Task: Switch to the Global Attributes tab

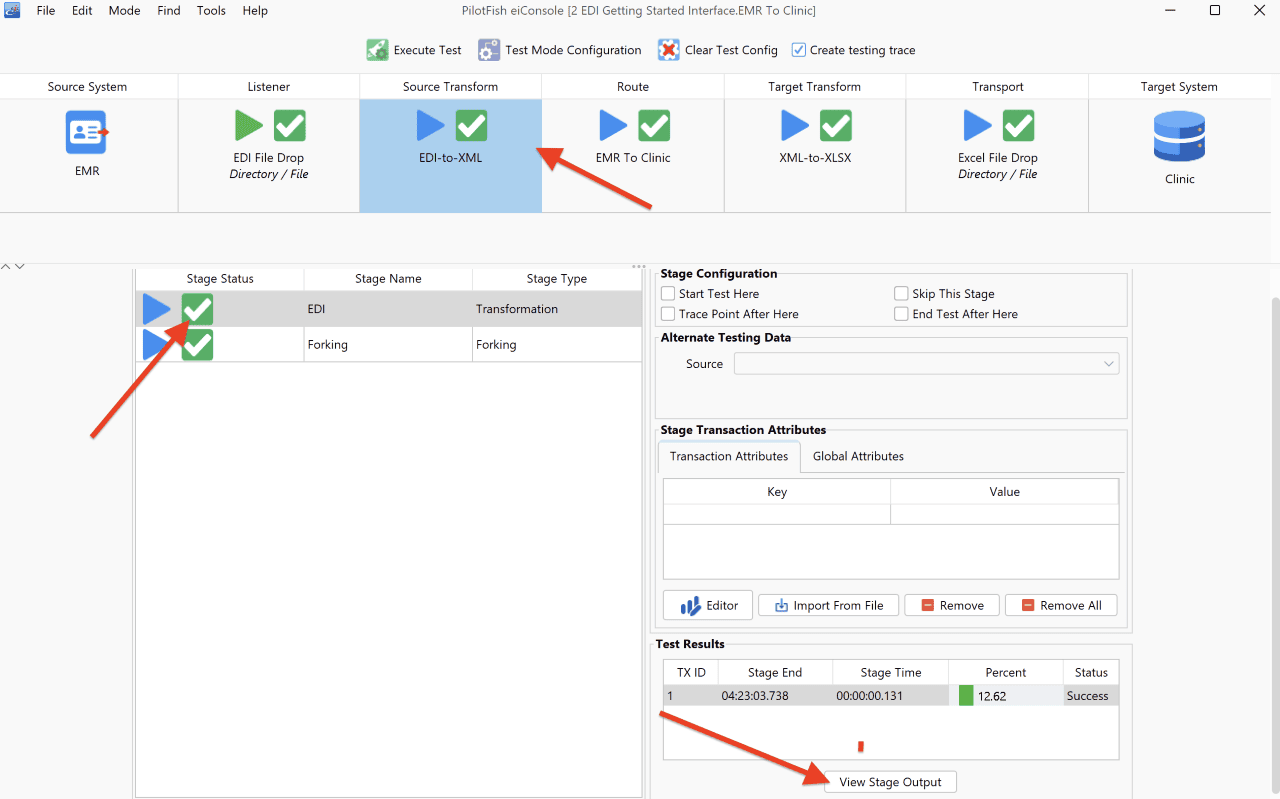Action: pos(858,456)
